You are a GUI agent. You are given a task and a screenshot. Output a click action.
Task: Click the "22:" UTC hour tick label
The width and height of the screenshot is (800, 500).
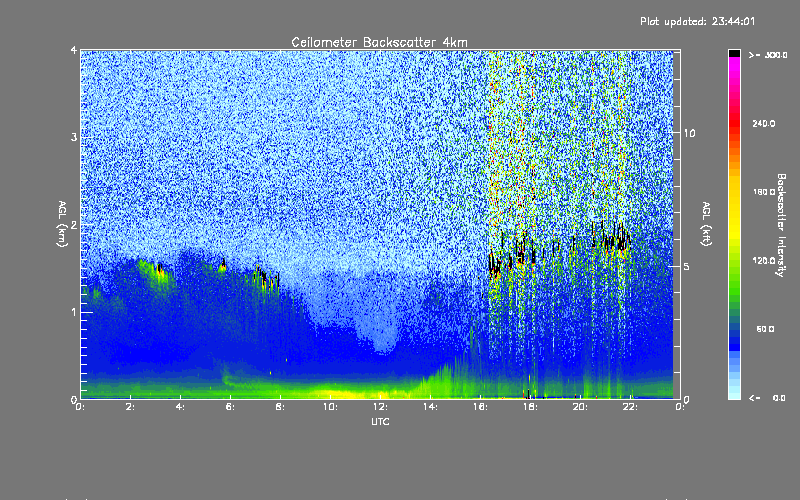[x=630, y=407]
